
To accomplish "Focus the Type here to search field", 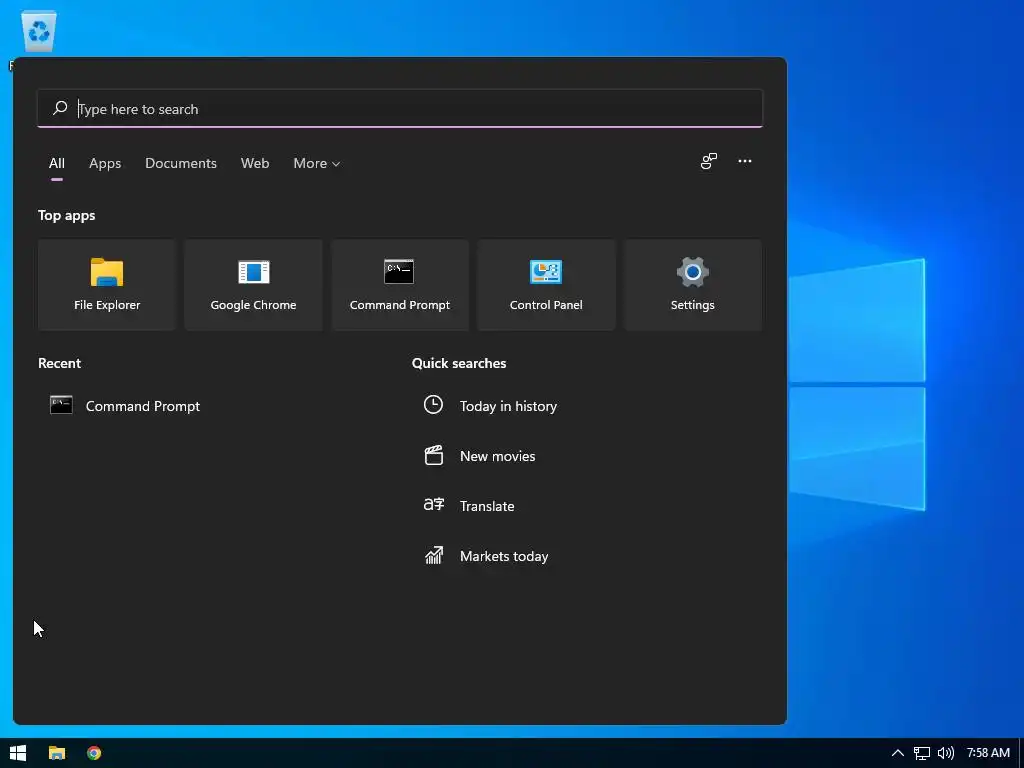I will click(400, 108).
